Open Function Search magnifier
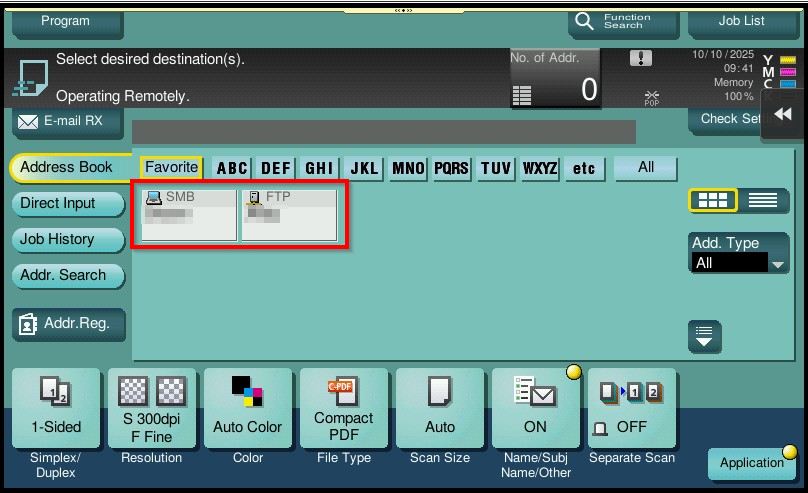808x493 pixels. point(622,21)
